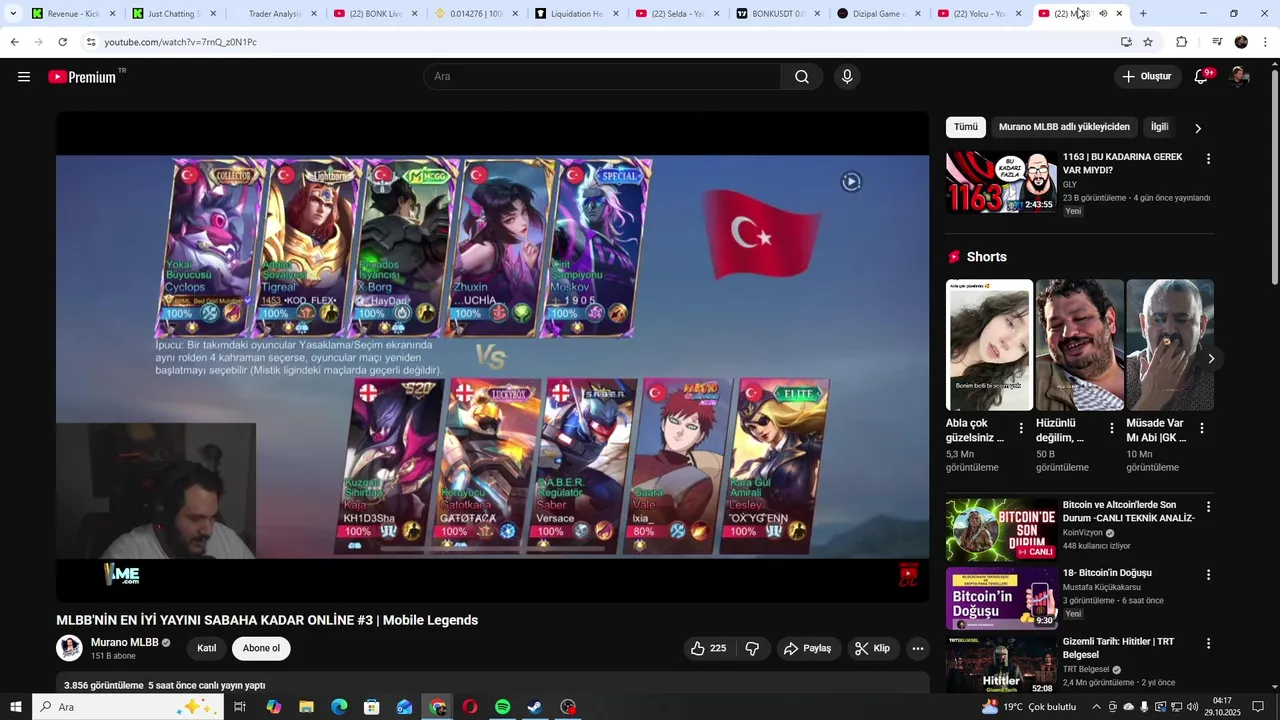
Task: Open options for Bitcoin ve Altcoin video
Action: 1208,507
